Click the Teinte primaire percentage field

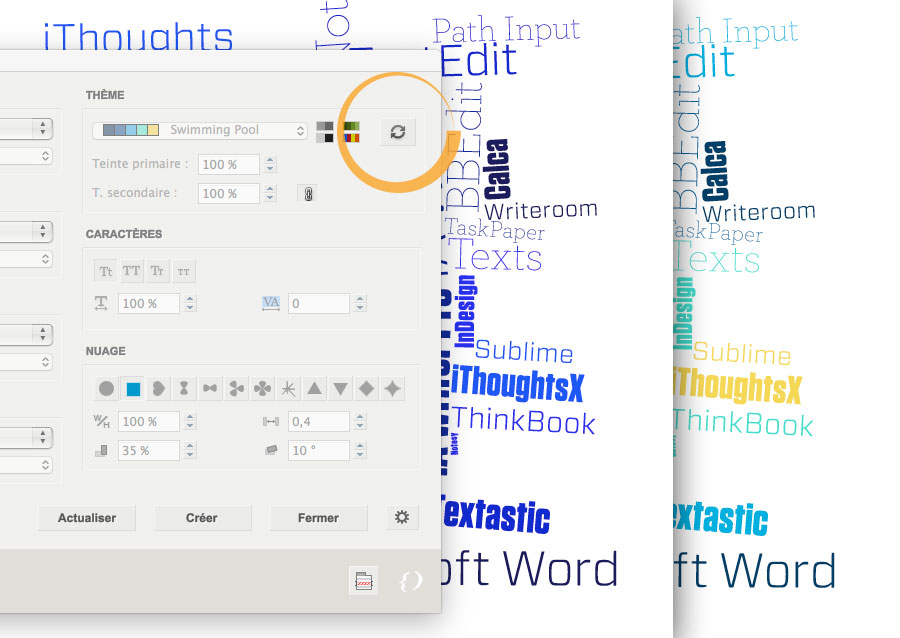[228, 164]
